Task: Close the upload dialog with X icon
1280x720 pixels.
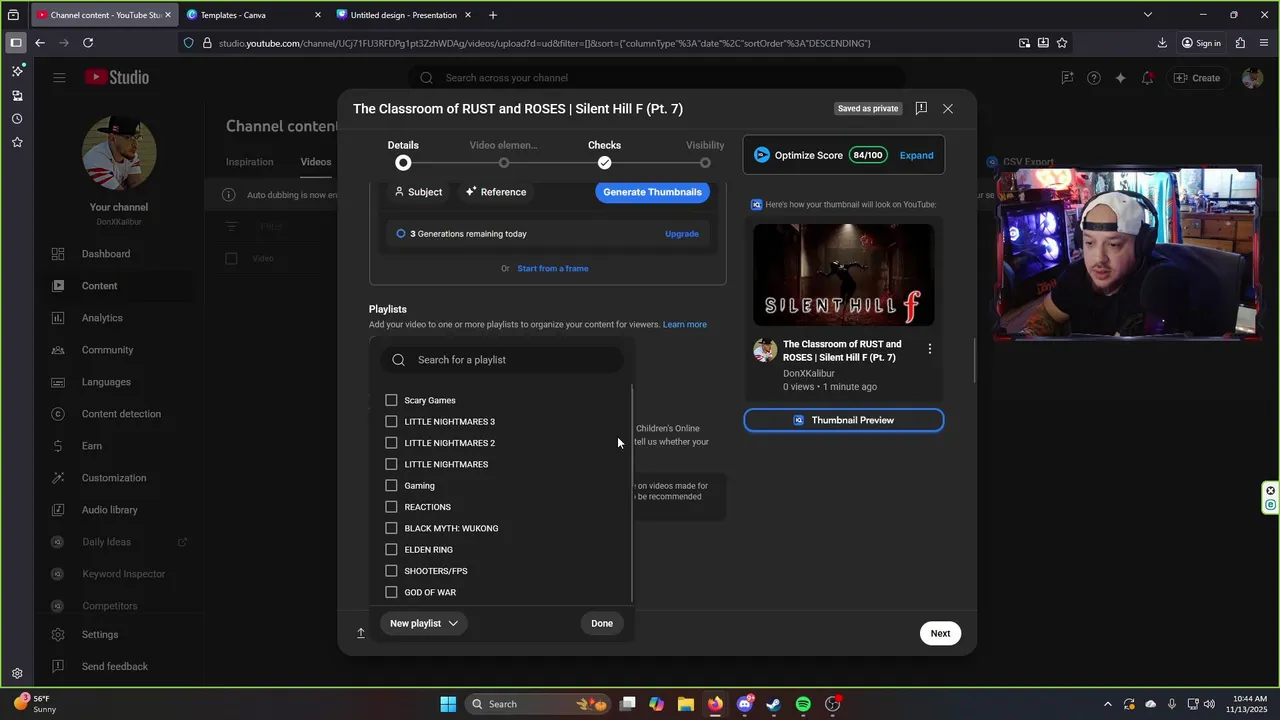Action: coord(948,108)
